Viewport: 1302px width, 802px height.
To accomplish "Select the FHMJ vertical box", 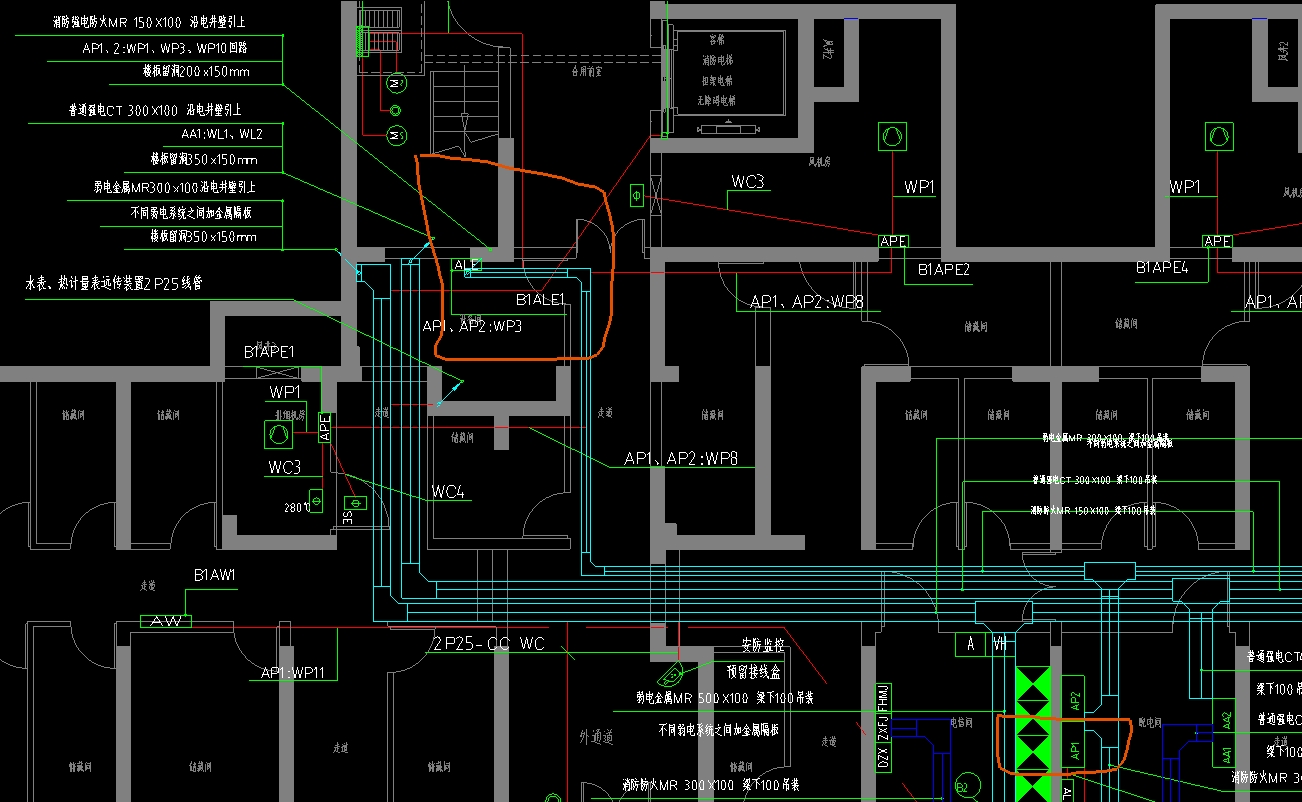I will (883, 700).
